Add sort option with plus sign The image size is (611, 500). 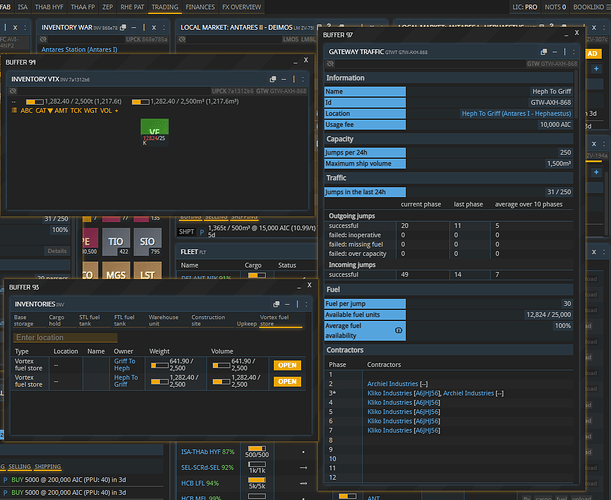tap(116, 110)
